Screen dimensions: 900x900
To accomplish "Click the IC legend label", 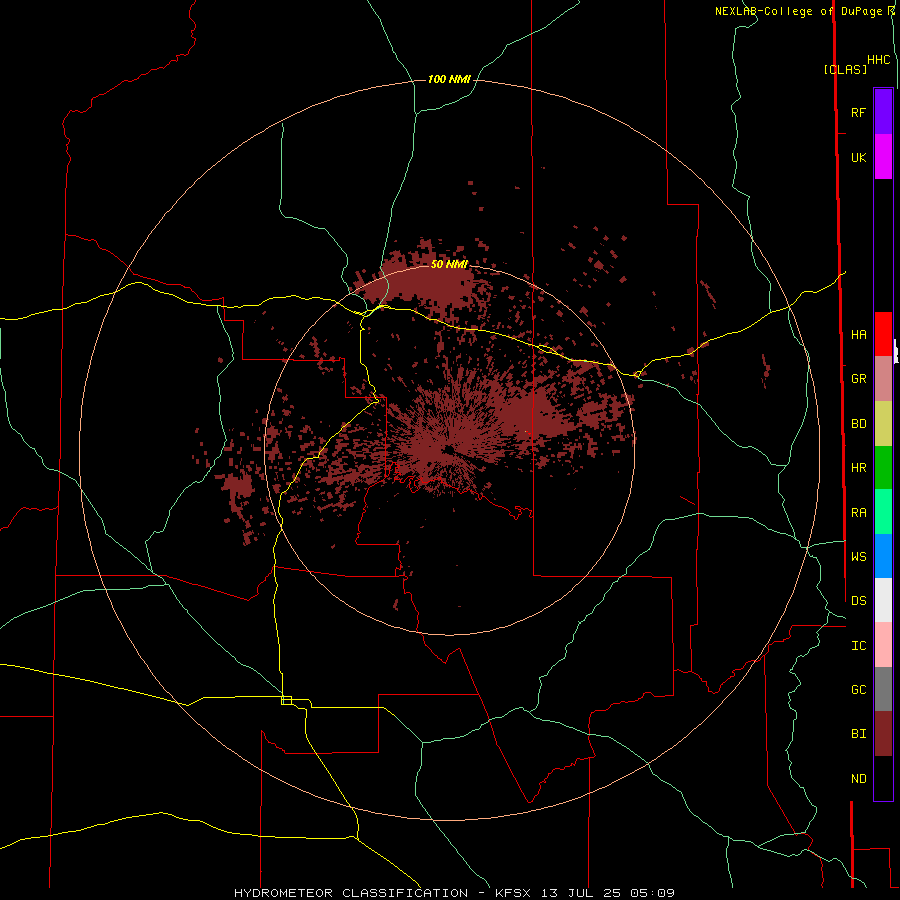I will pos(858,646).
